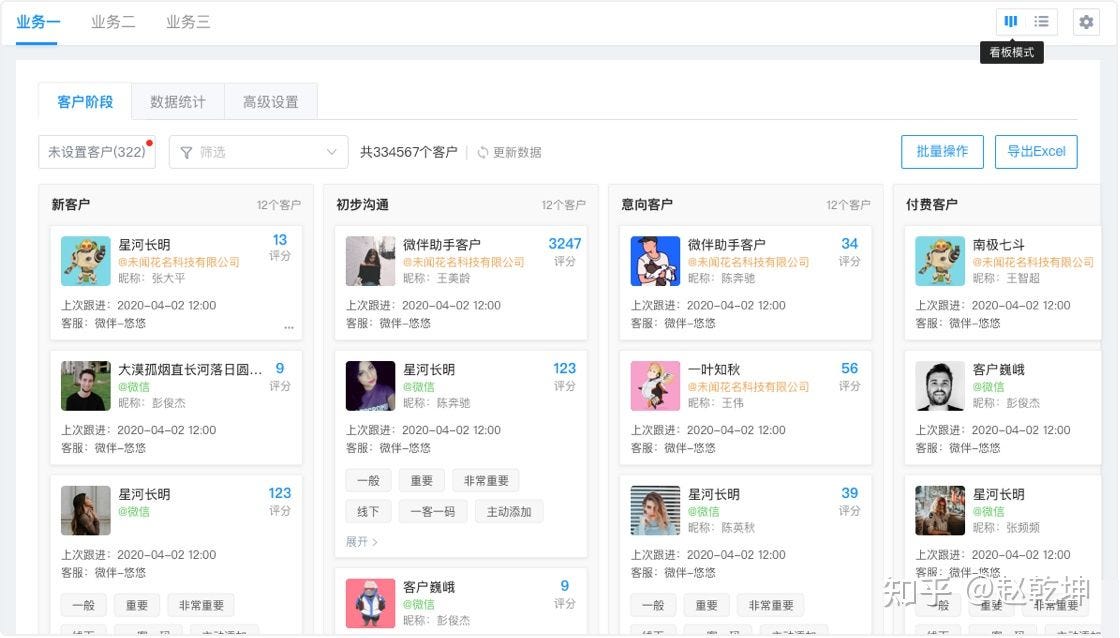Click the 一客一码 tag in 初步沟通 column
Image resolution: width=1120 pixels, height=638 pixels.
[x=433, y=512]
